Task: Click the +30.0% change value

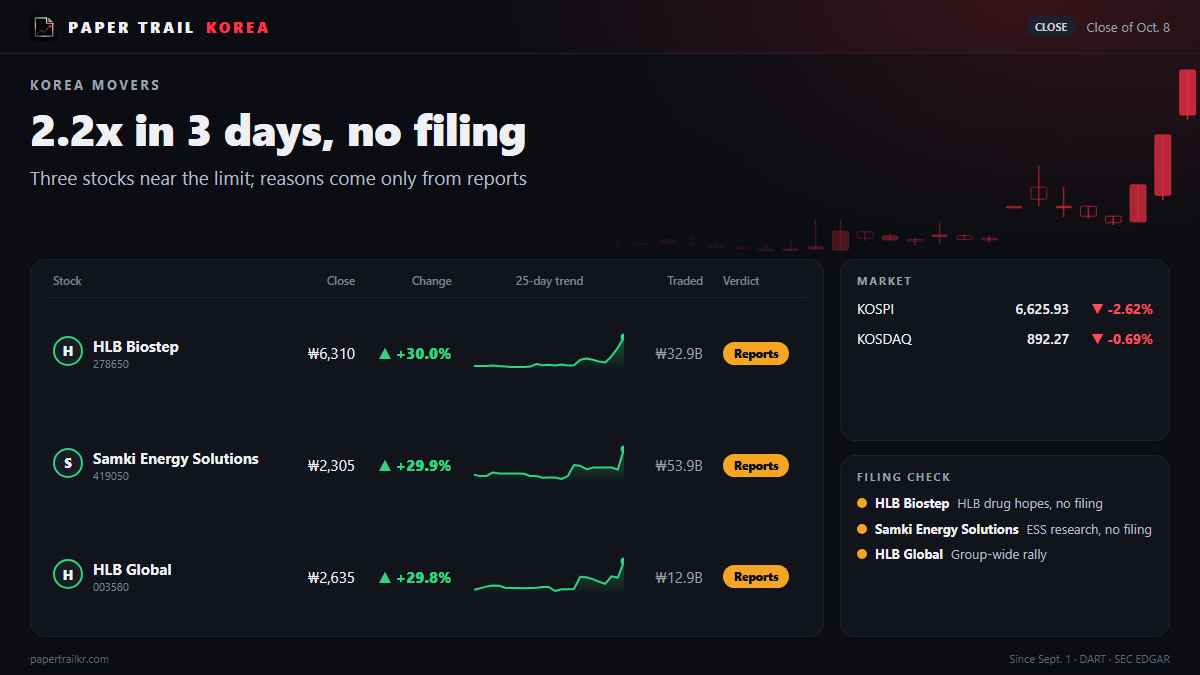Action: pyautogui.click(x=424, y=353)
